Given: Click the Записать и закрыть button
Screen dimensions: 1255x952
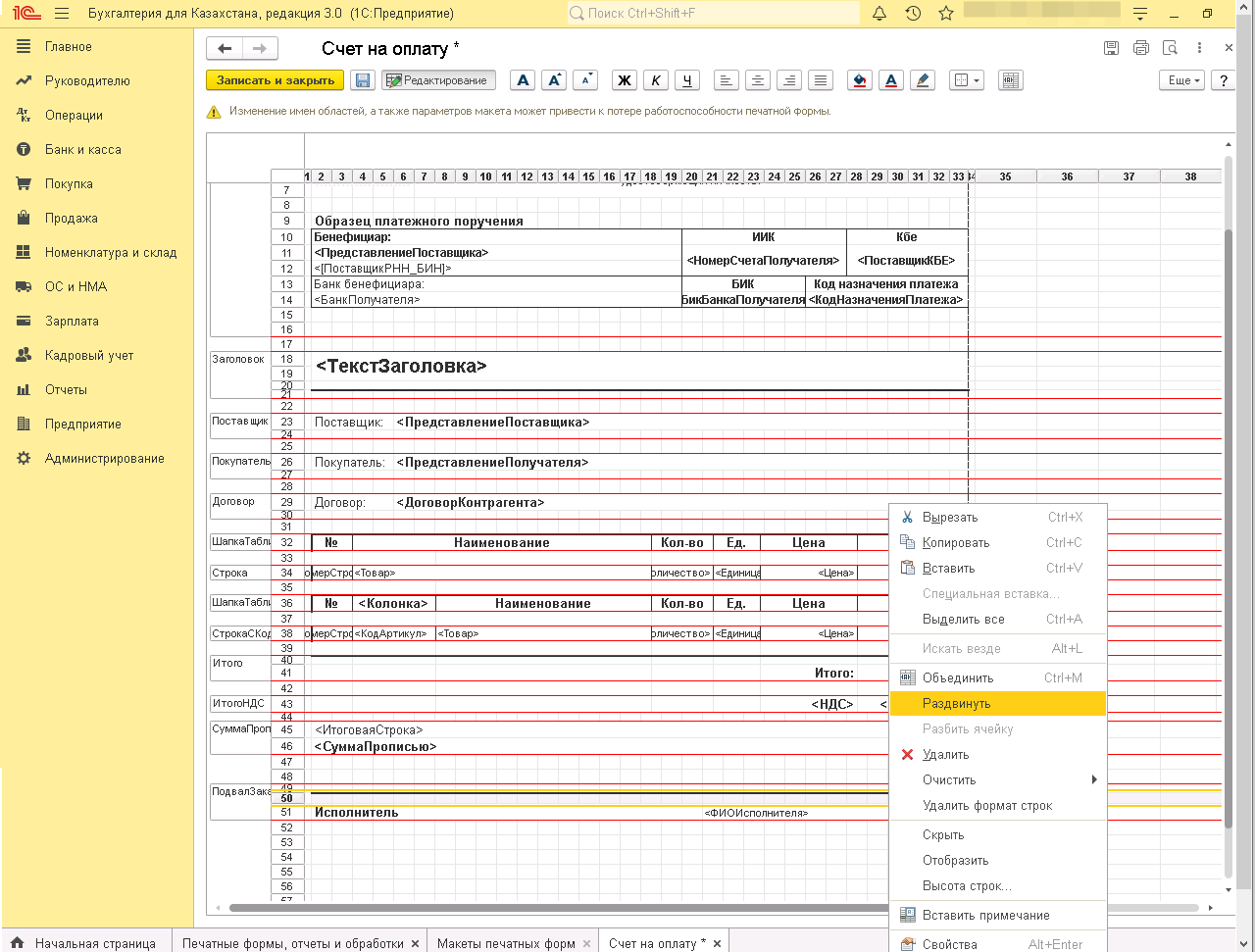Looking at the screenshot, I should (275, 80).
